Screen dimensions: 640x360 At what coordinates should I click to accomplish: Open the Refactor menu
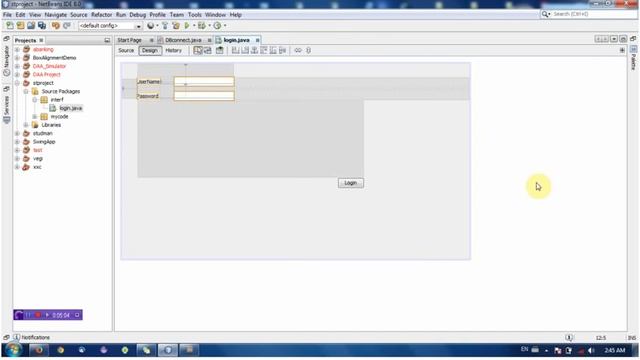pyautogui.click(x=101, y=15)
